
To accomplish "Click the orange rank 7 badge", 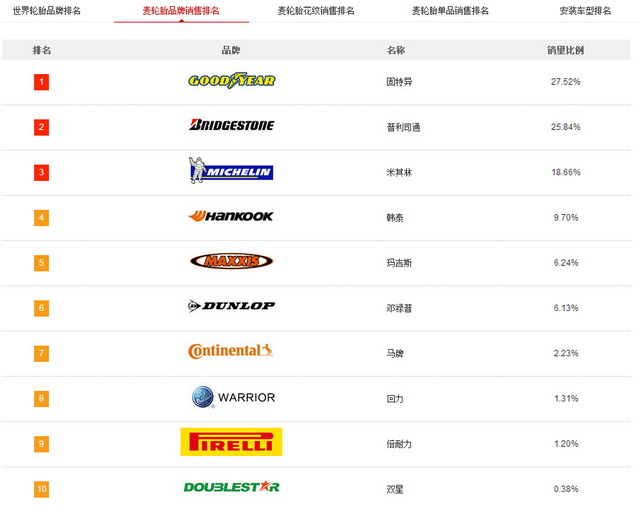I will pos(41,353).
